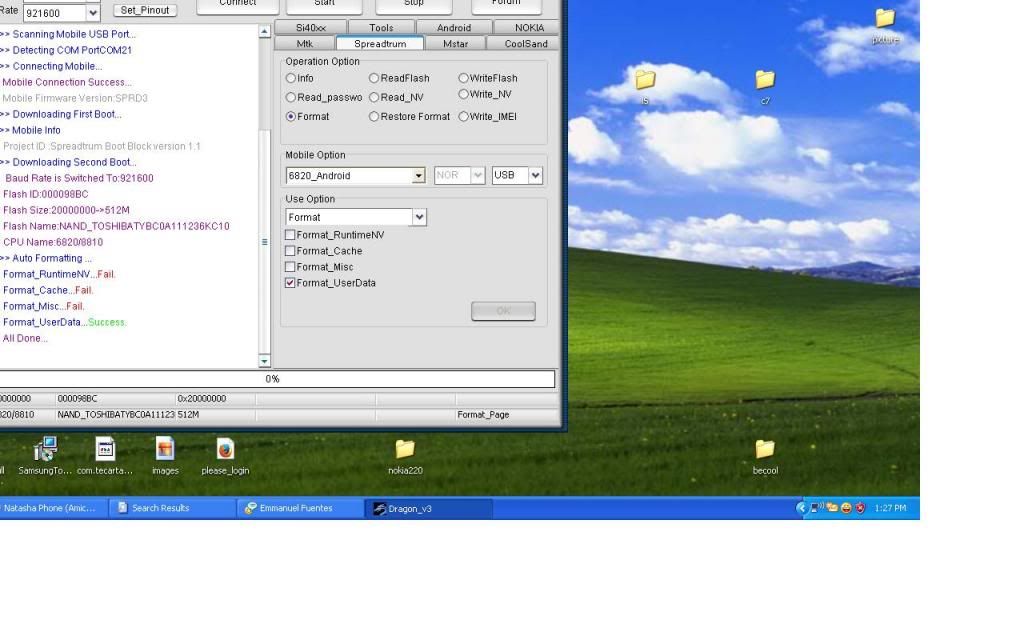Click the tray arrow to show hidden icons
Image resolution: width=1024 pixels, height=640 pixels.
tap(801, 507)
